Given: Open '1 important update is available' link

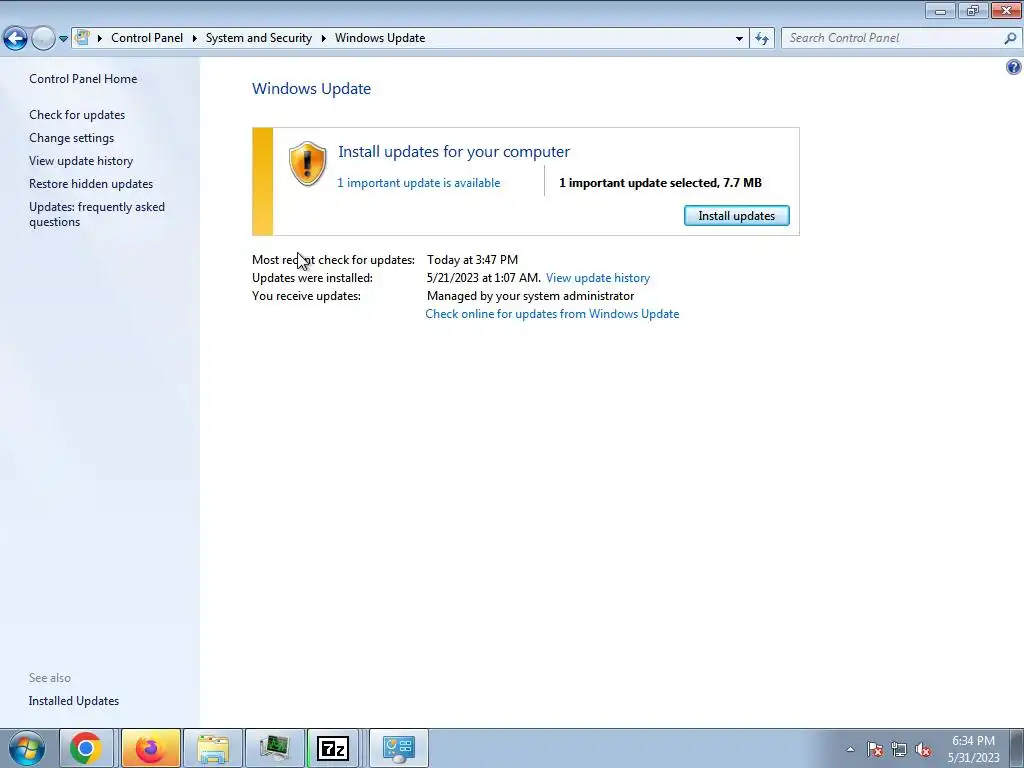Looking at the screenshot, I should point(419,183).
